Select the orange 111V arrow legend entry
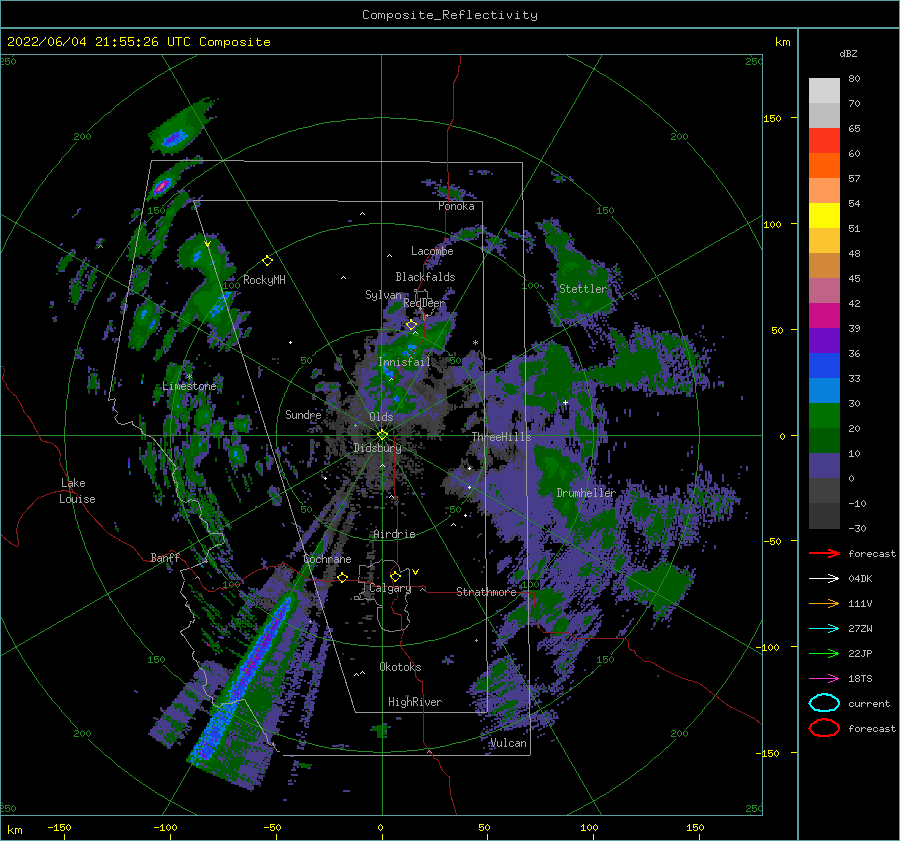This screenshot has width=900, height=841. coord(824,603)
